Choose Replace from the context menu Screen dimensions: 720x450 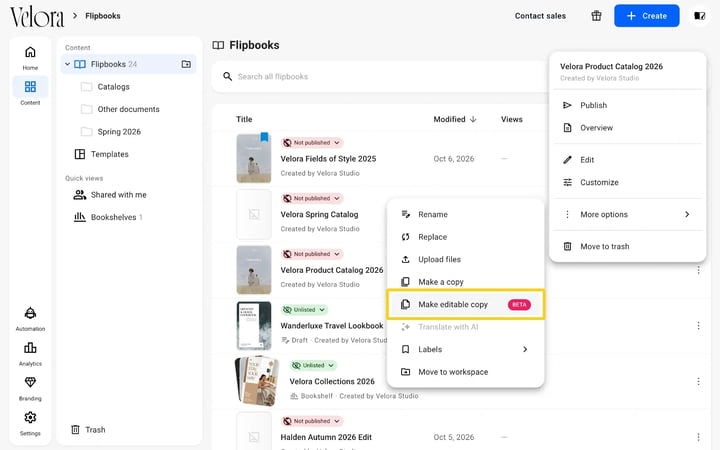pyautogui.click(x=466, y=237)
